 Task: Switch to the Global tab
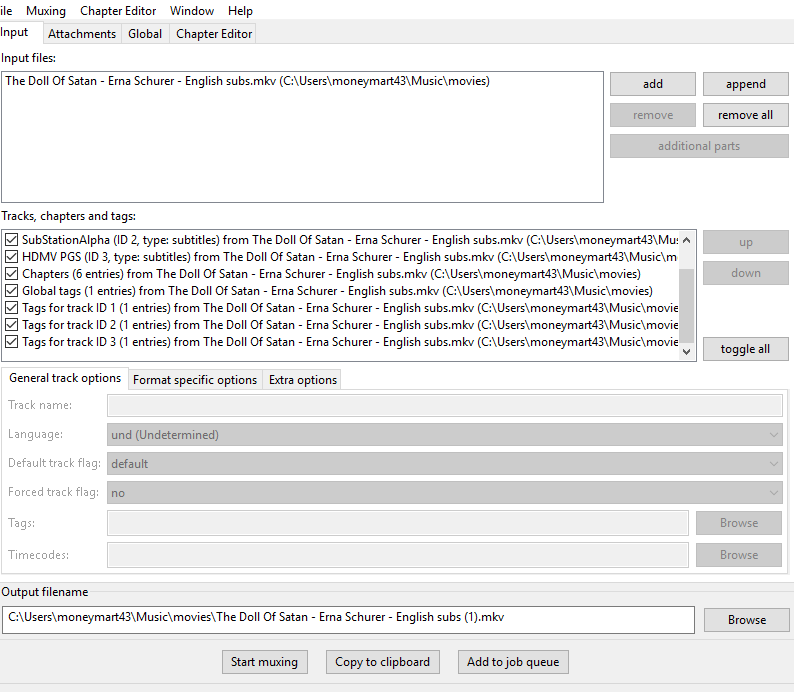(145, 34)
